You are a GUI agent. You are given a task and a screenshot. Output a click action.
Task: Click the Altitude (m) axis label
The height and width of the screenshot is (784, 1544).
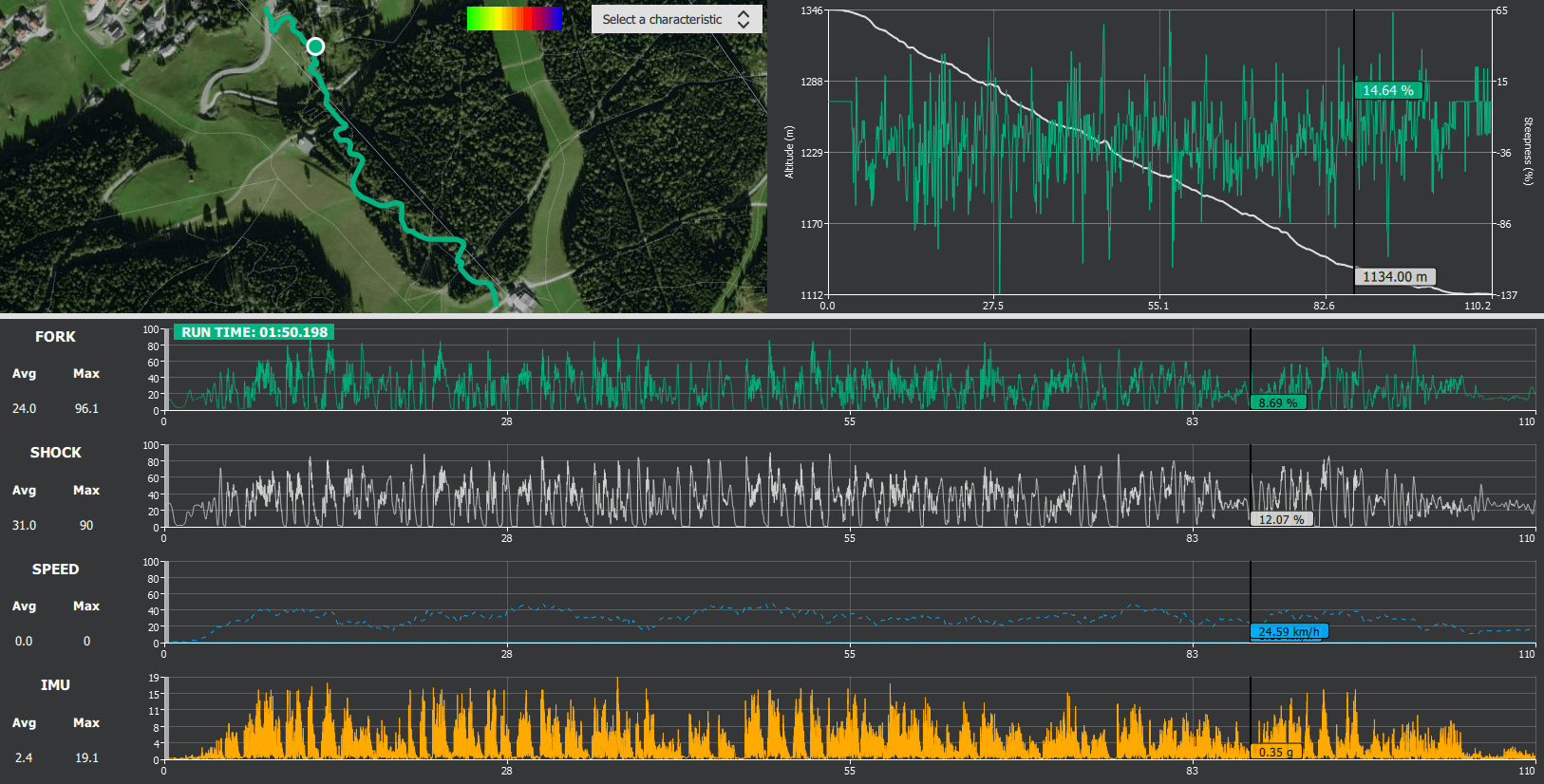[x=788, y=152]
